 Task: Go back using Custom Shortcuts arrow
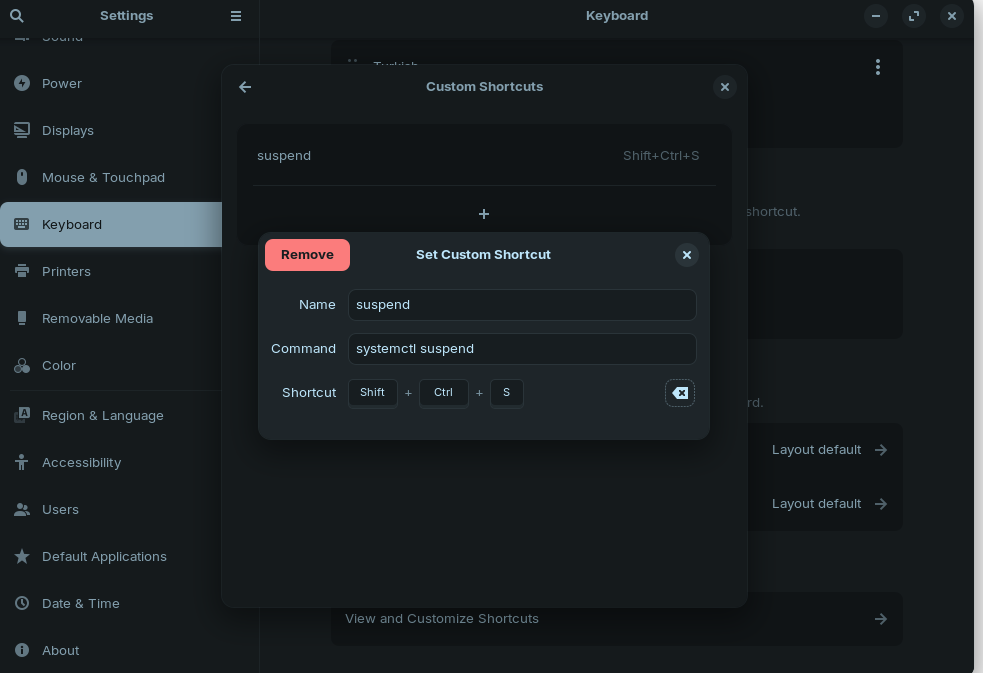click(245, 87)
